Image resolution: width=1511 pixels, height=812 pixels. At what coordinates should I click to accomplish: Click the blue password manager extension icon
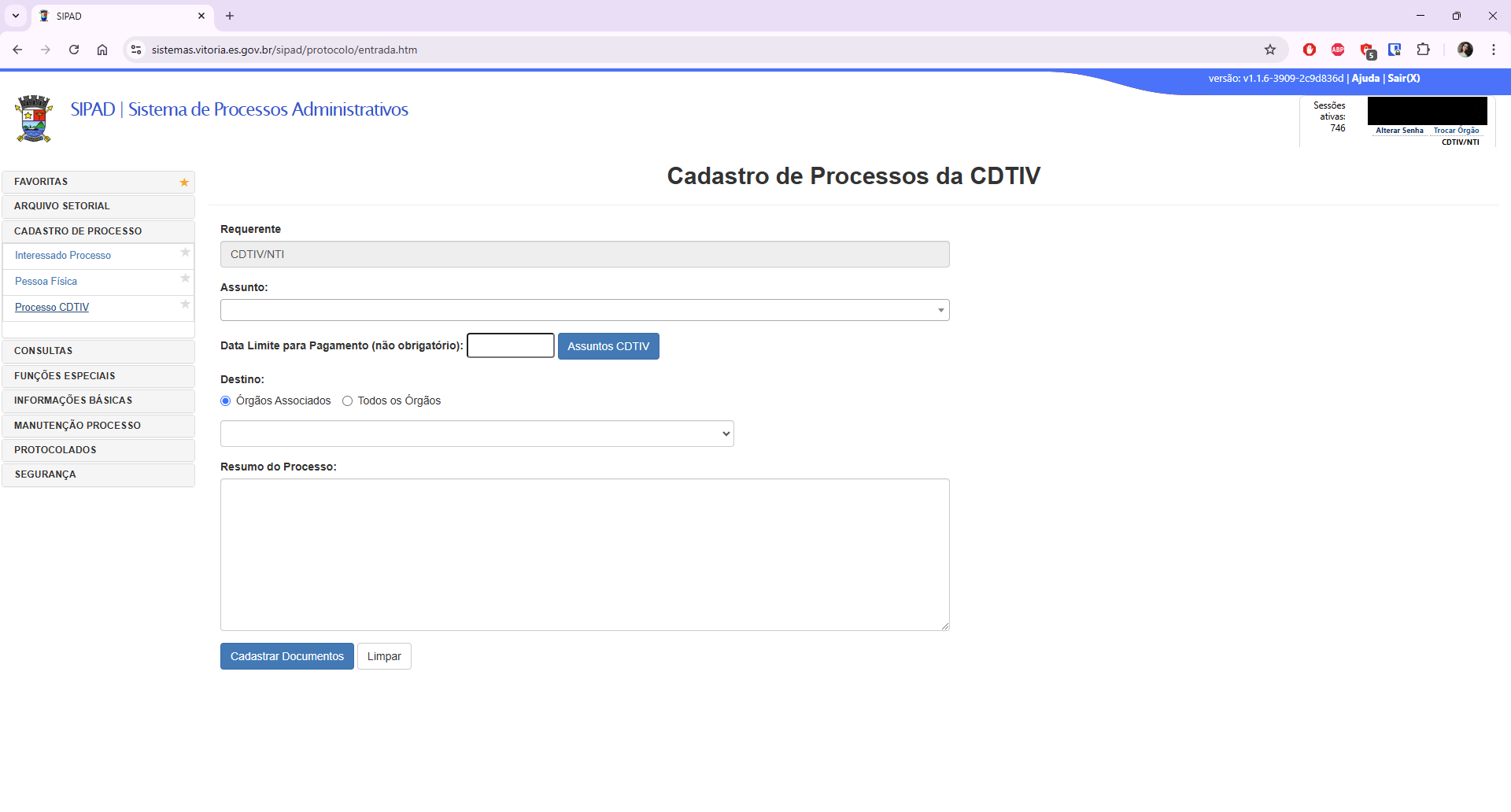(x=1395, y=49)
